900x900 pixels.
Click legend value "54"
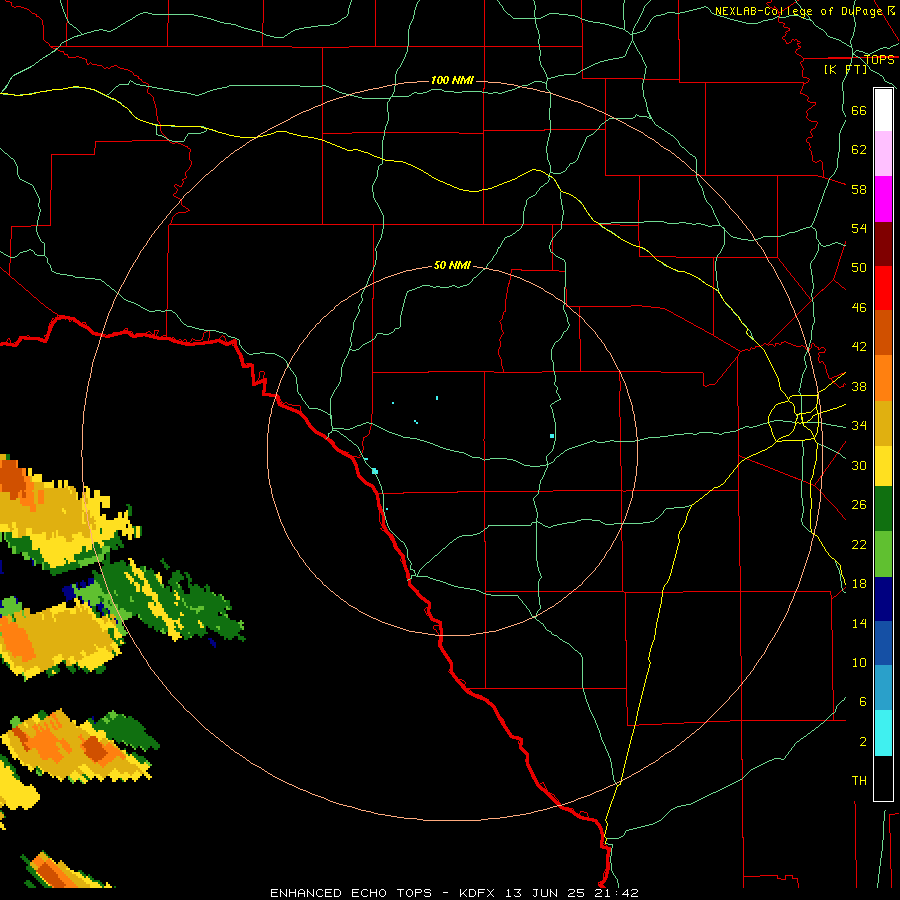(x=859, y=228)
